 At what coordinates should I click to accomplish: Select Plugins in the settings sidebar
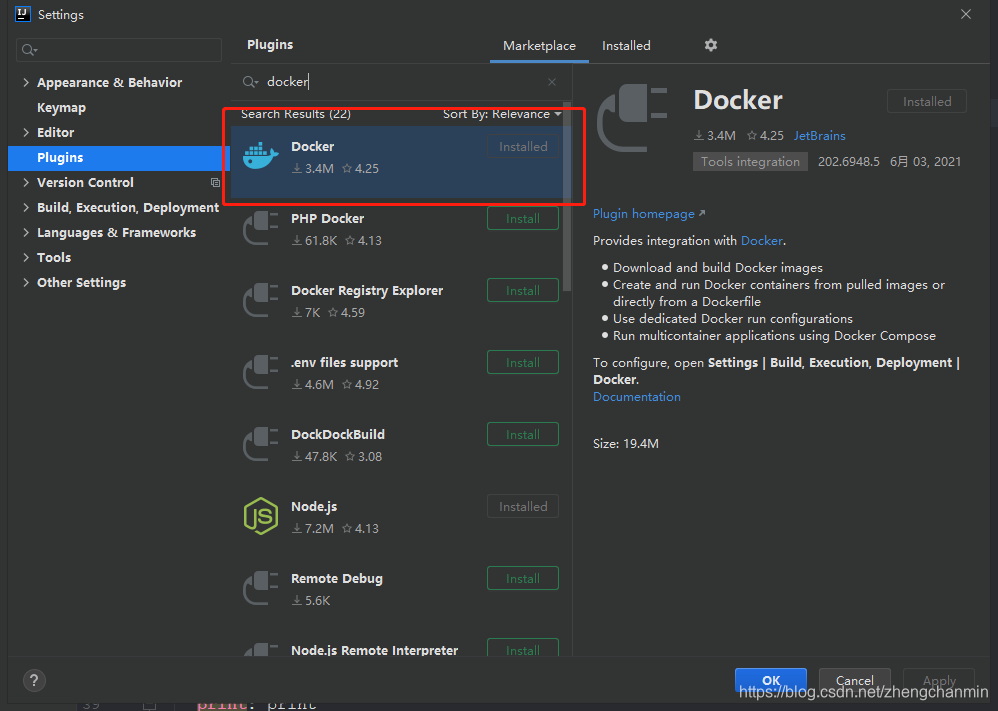[x=61, y=157]
